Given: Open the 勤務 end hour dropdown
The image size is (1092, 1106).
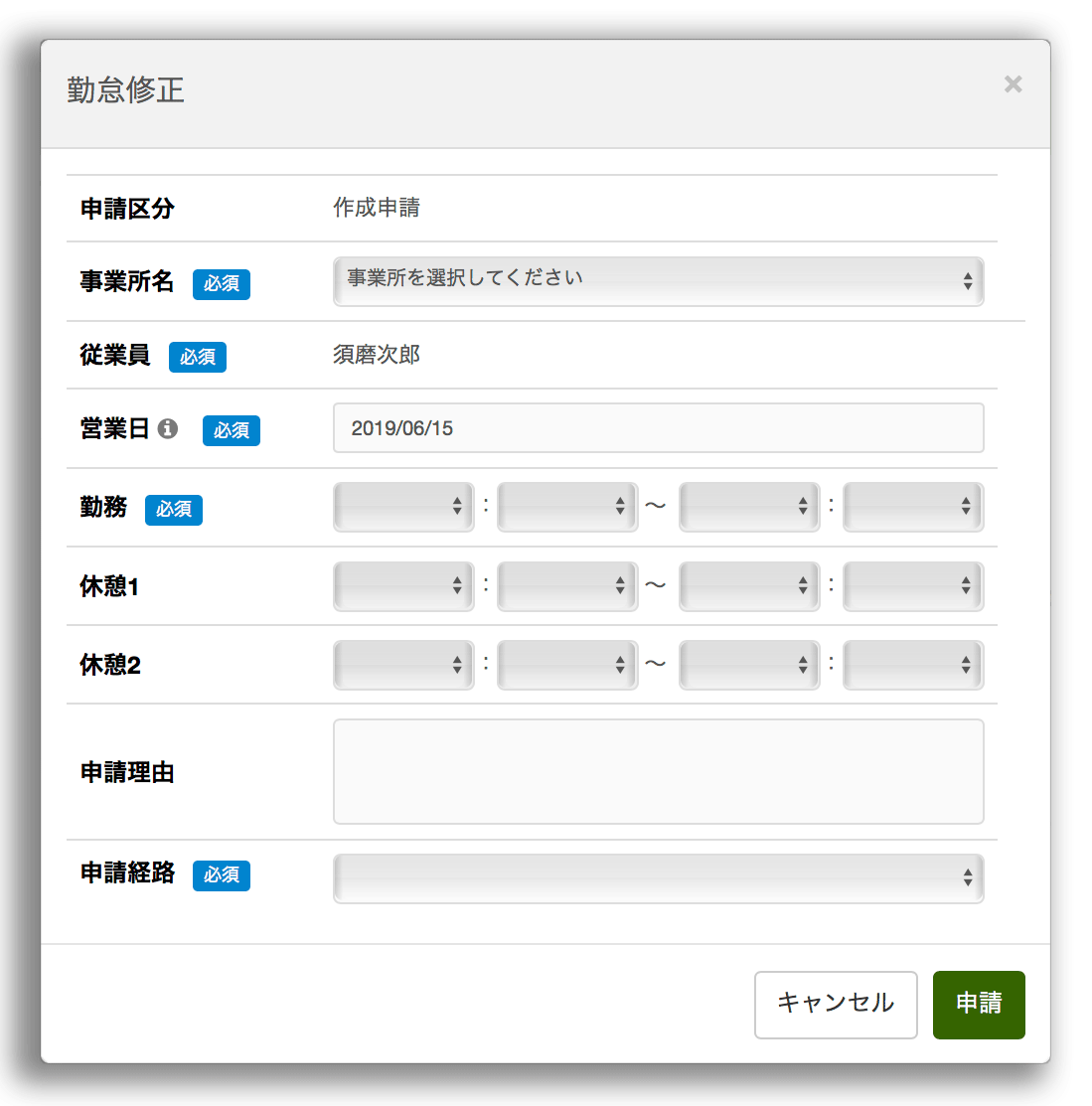Looking at the screenshot, I should click(x=749, y=507).
